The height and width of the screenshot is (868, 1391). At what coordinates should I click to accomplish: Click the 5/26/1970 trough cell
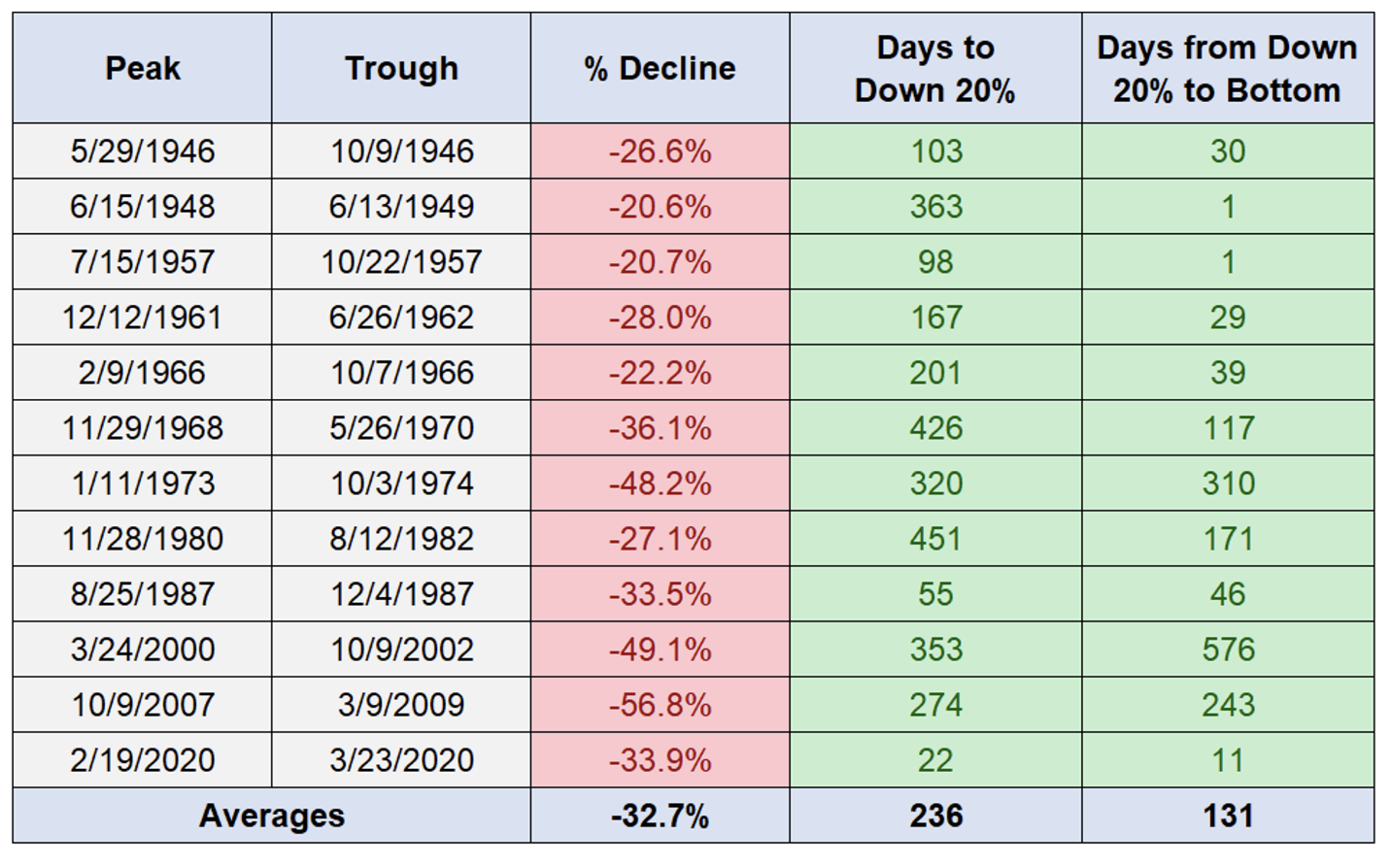coord(401,428)
